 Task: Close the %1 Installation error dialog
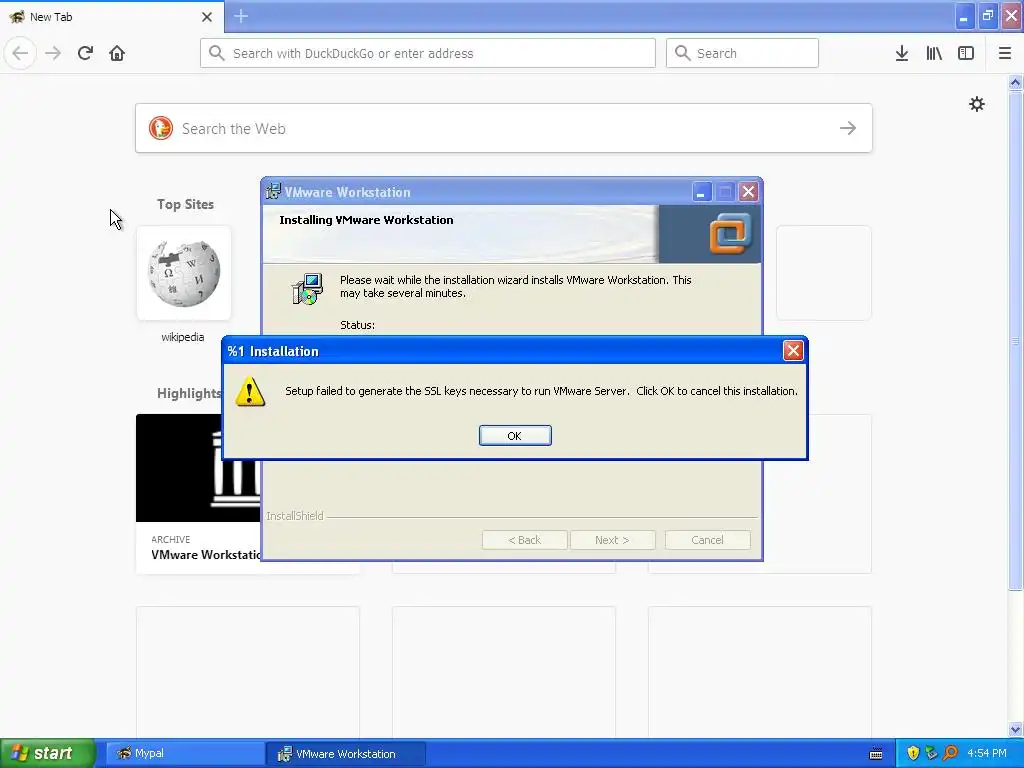tap(793, 351)
